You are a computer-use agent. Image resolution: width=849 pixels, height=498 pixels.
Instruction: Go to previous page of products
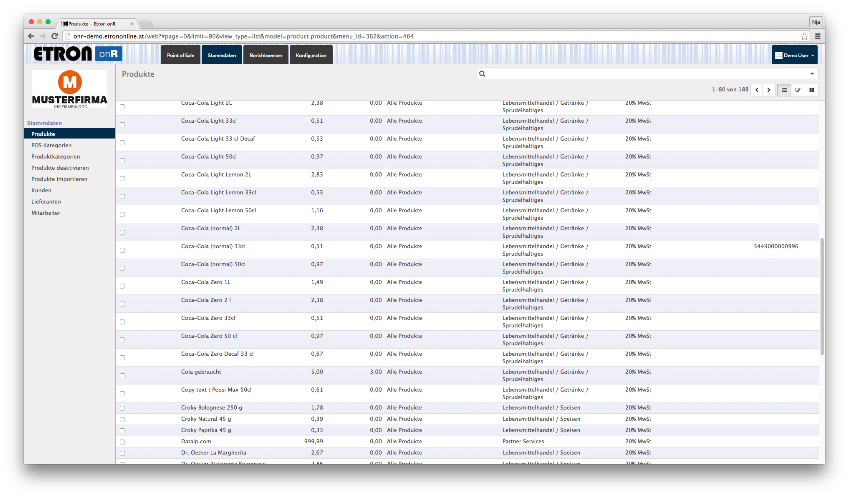(756, 90)
